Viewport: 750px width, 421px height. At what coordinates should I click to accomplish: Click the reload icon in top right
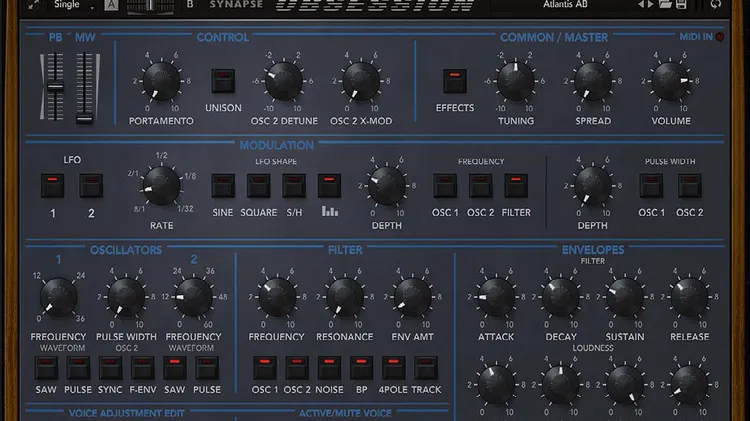coord(716,5)
